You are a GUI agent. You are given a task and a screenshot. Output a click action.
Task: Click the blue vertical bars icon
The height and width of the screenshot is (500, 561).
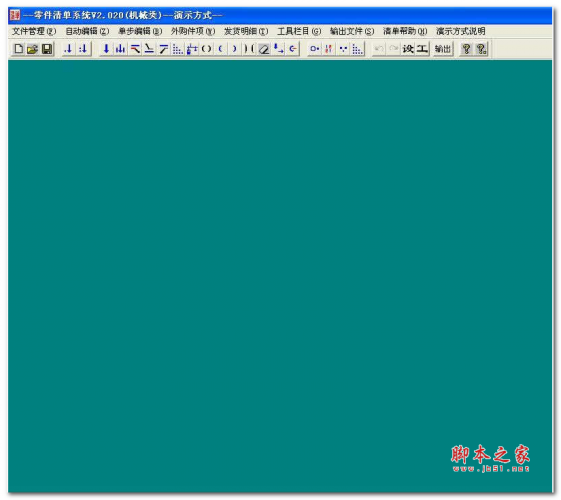pos(120,49)
